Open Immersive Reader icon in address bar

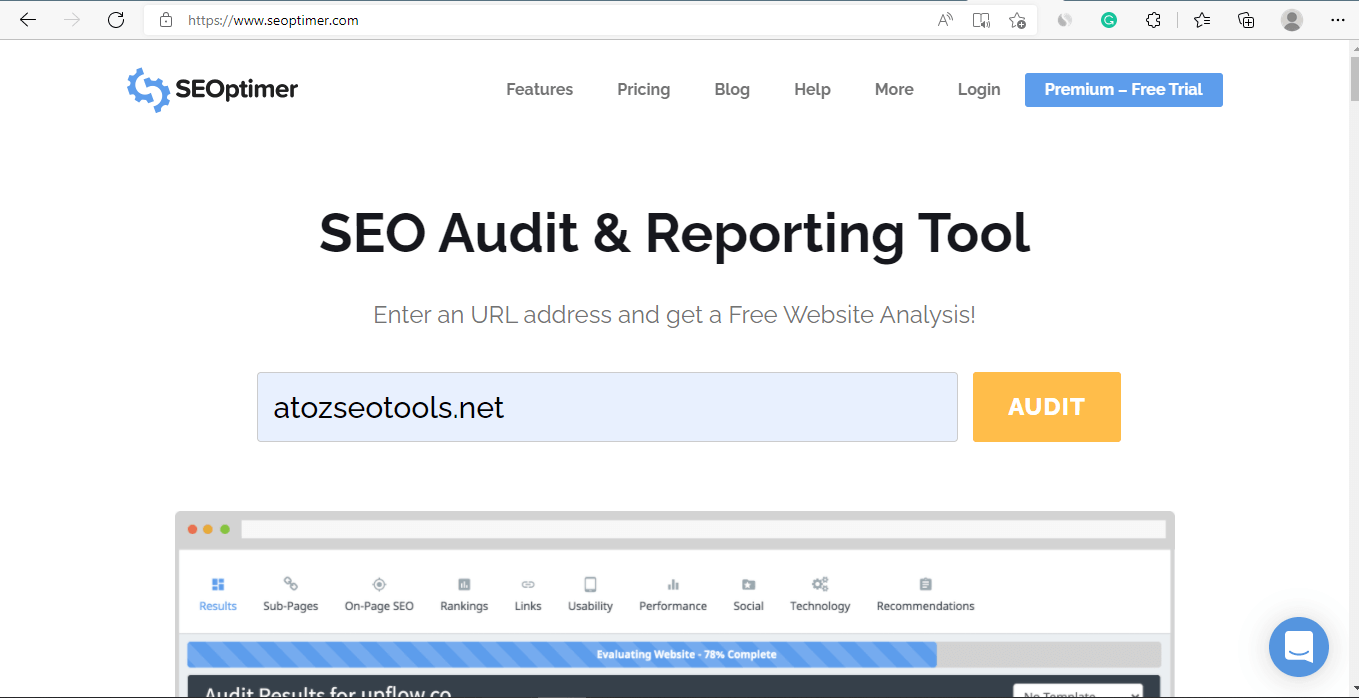(x=981, y=20)
